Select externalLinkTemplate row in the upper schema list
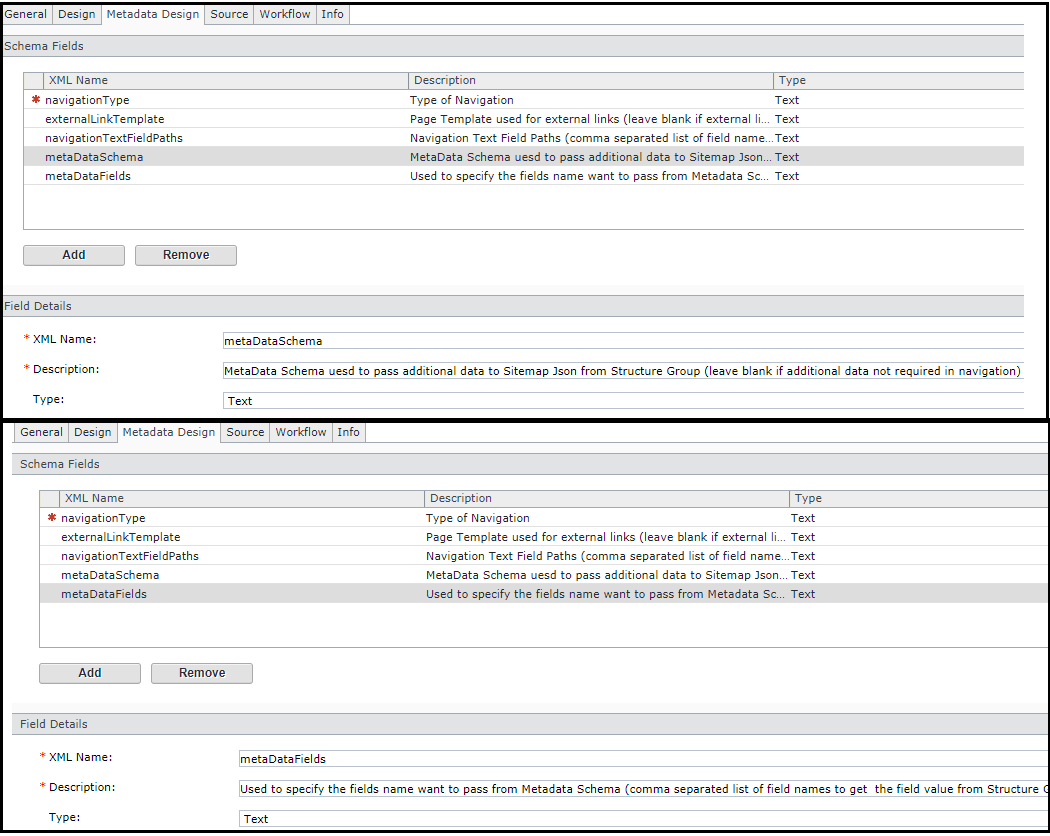Image resolution: width=1050 pixels, height=836 pixels. [105, 119]
